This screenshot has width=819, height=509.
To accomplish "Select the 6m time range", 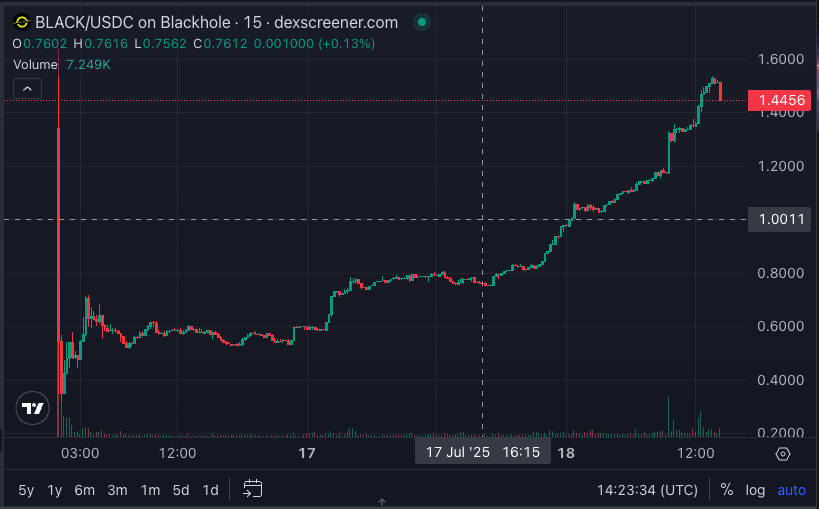I will tap(85, 490).
